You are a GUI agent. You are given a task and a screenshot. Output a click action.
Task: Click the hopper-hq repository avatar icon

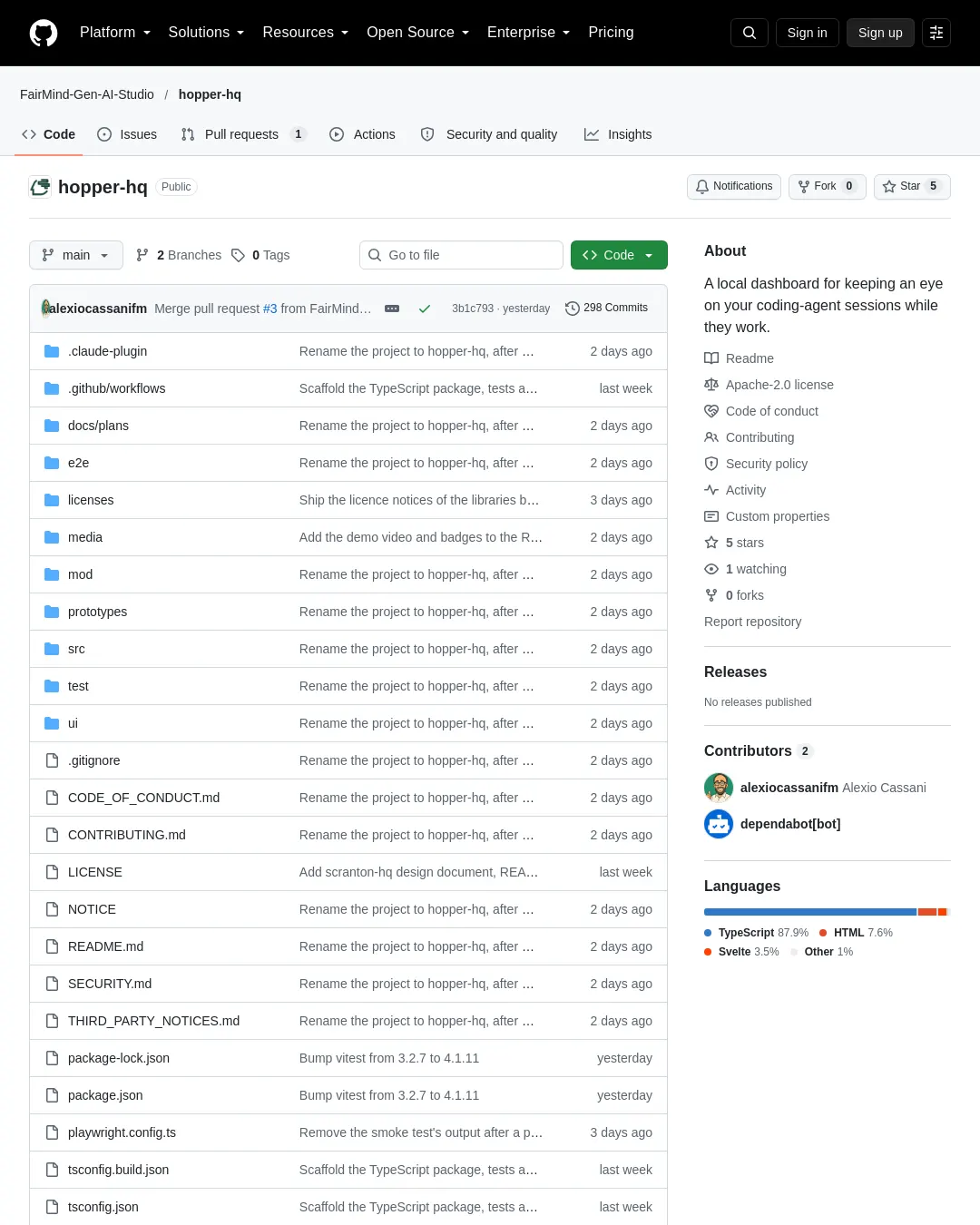40,187
